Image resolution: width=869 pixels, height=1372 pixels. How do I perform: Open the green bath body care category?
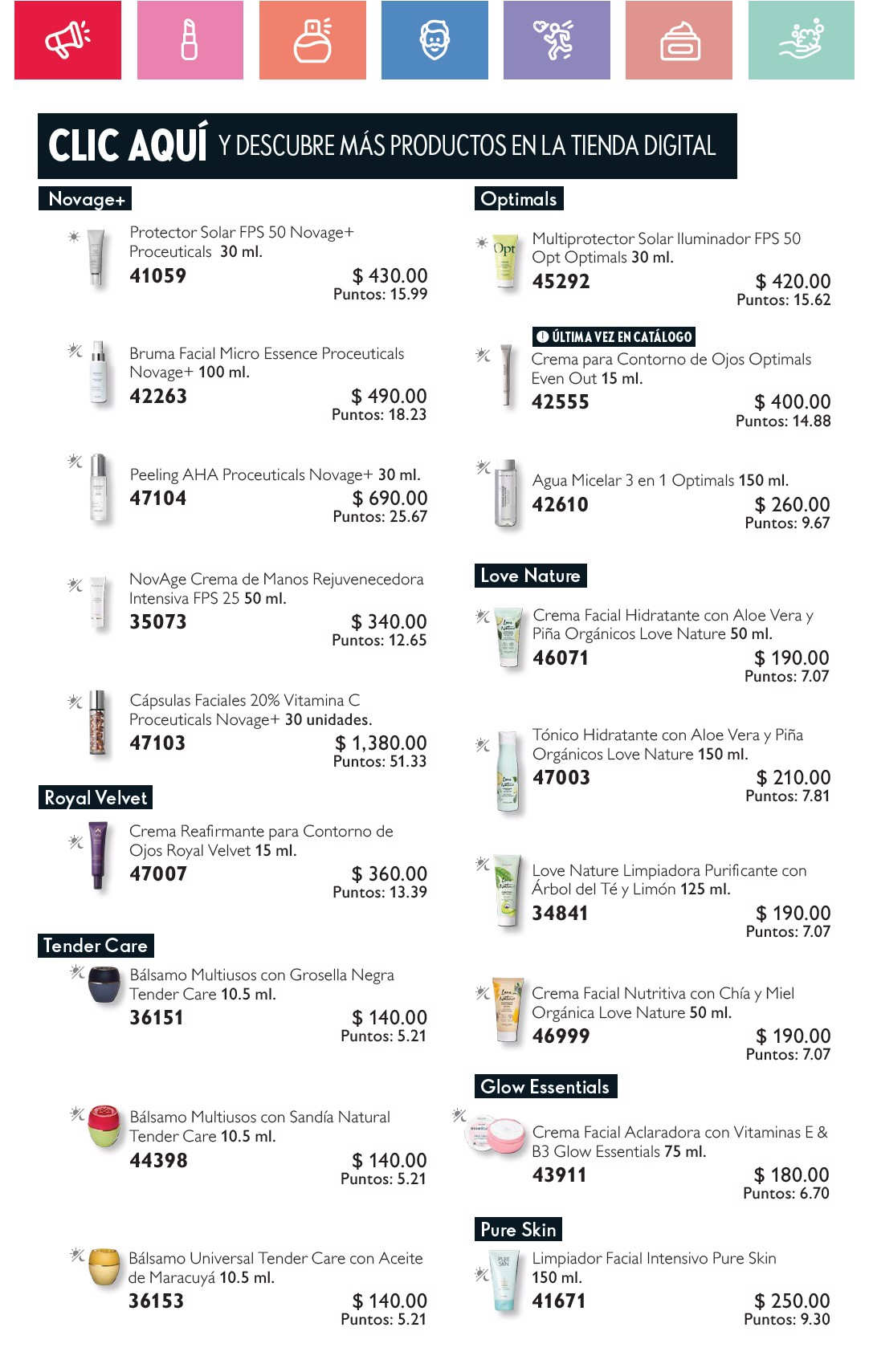[x=802, y=40]
